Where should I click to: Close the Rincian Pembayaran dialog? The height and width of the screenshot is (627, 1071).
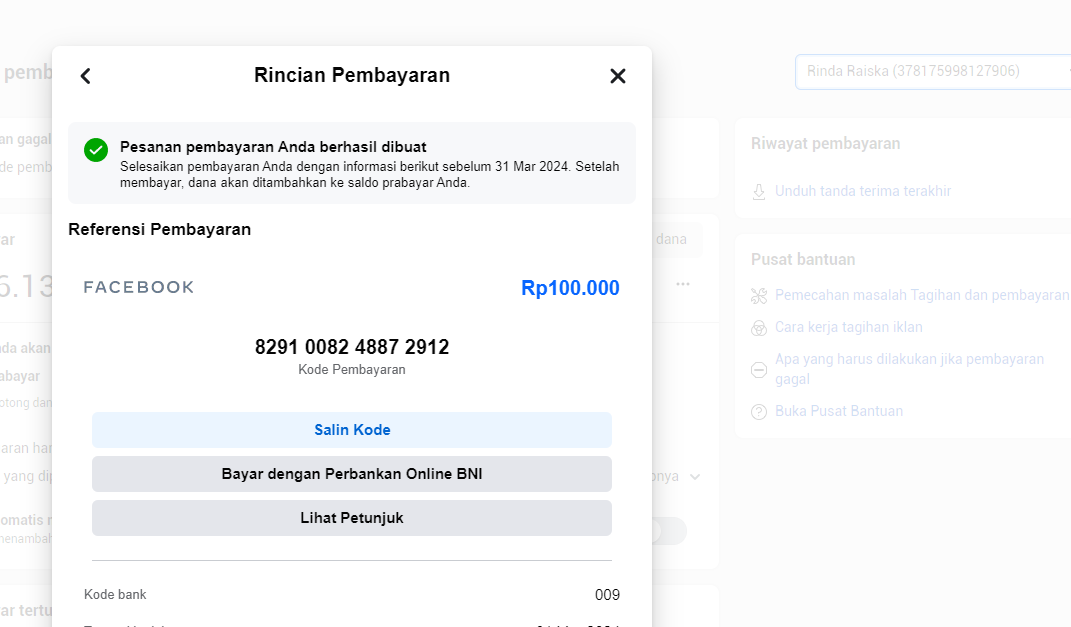[x=617, y=76]
